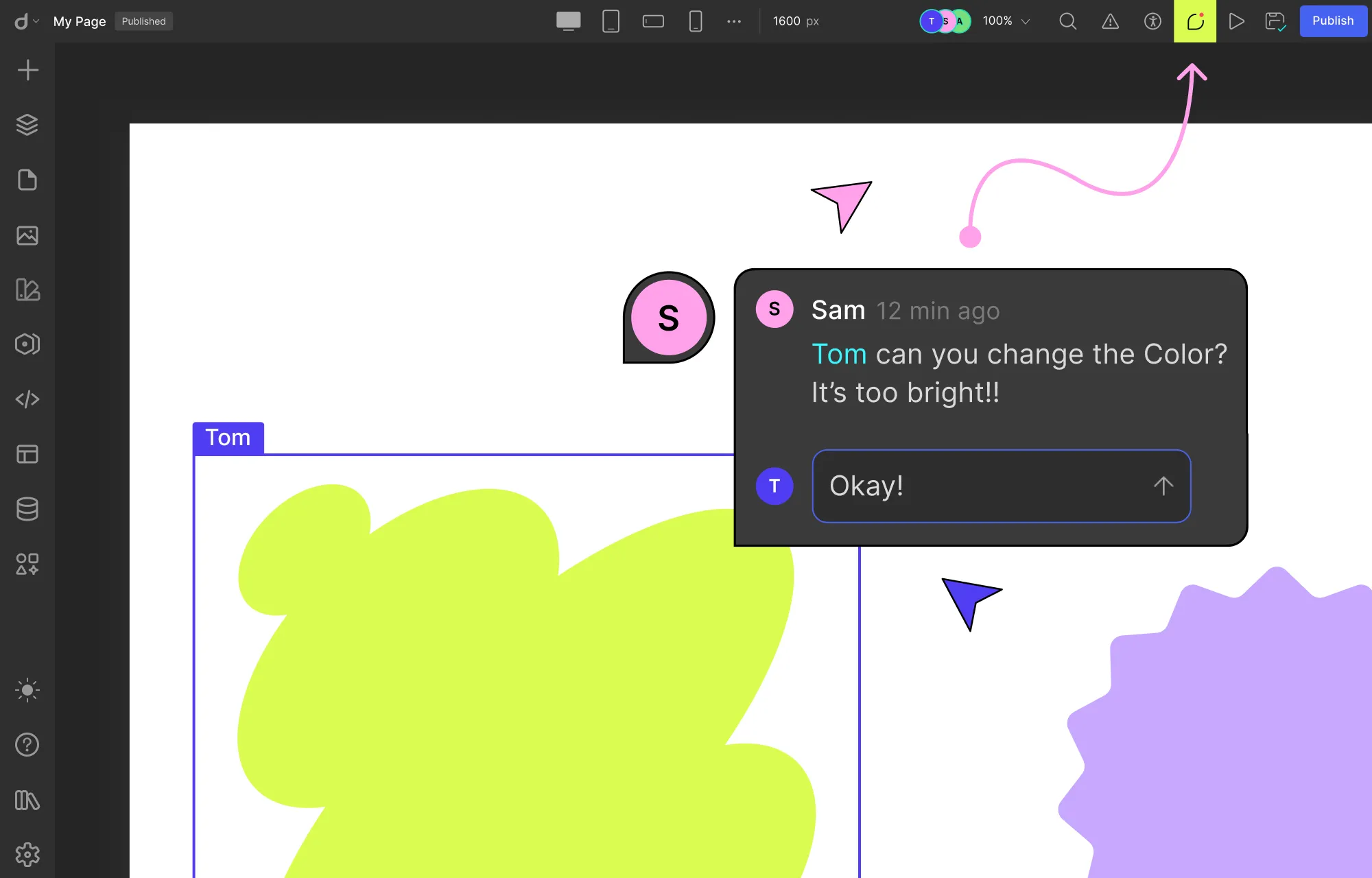Open the Styles panel in the sidebar
The image size is (1372, 878).
tap(27, 289)
